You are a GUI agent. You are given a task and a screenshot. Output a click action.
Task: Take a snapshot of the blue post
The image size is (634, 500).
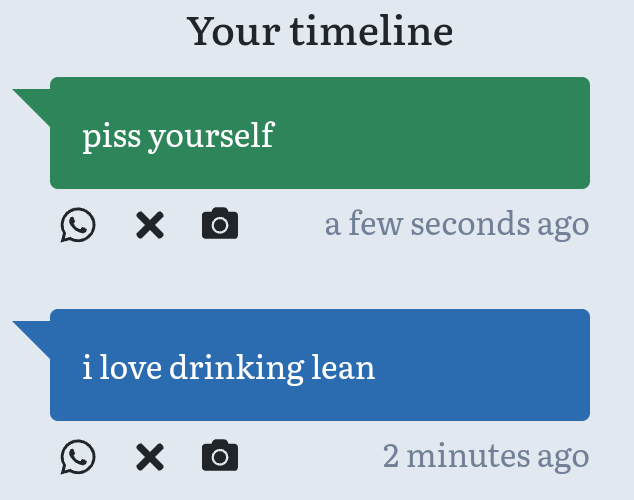220,455
